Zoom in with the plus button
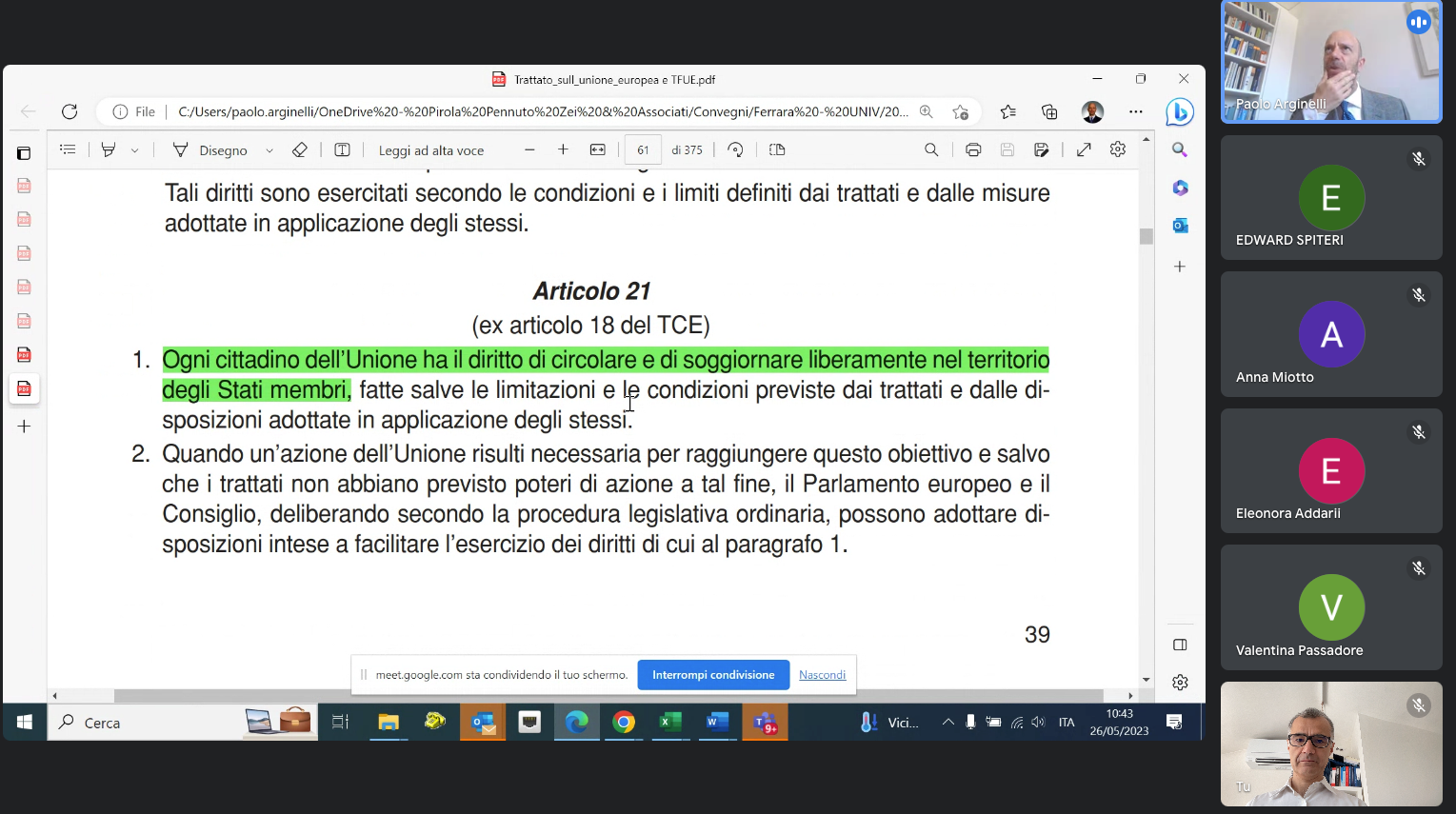Screen dimensions: 1456x814 [x=563, y=149]
